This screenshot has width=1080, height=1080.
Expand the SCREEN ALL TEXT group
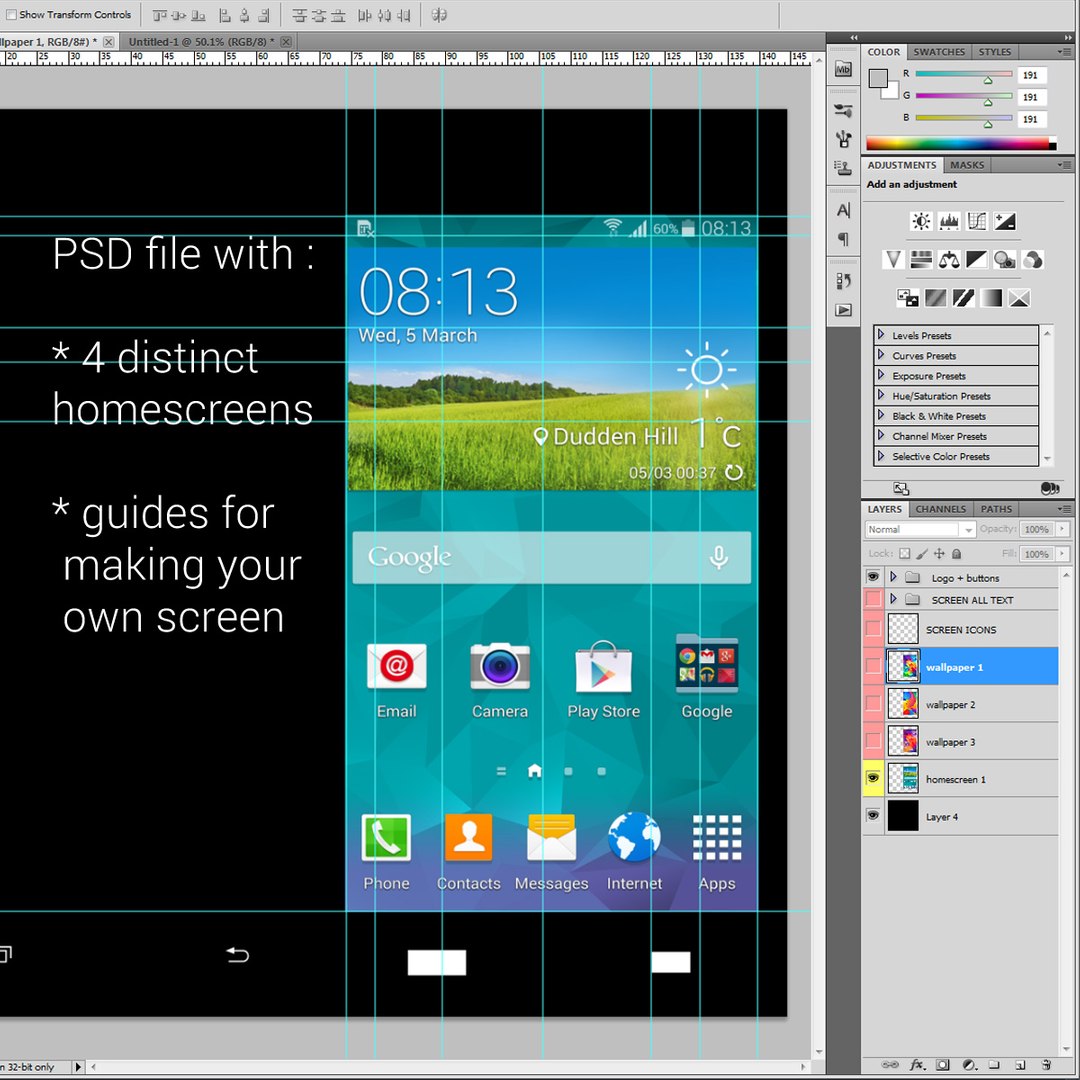tap(893, 599)
